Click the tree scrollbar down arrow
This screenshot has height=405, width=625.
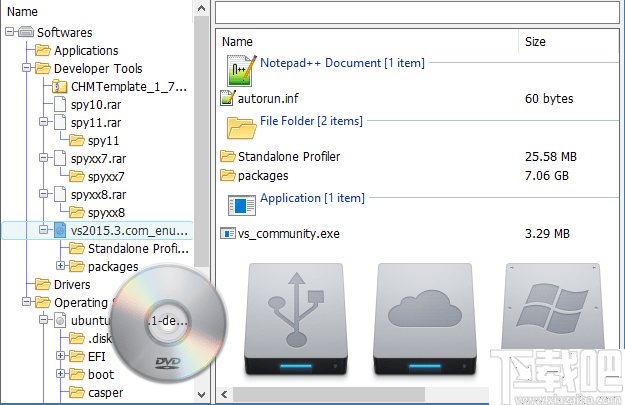click(202, 395)
